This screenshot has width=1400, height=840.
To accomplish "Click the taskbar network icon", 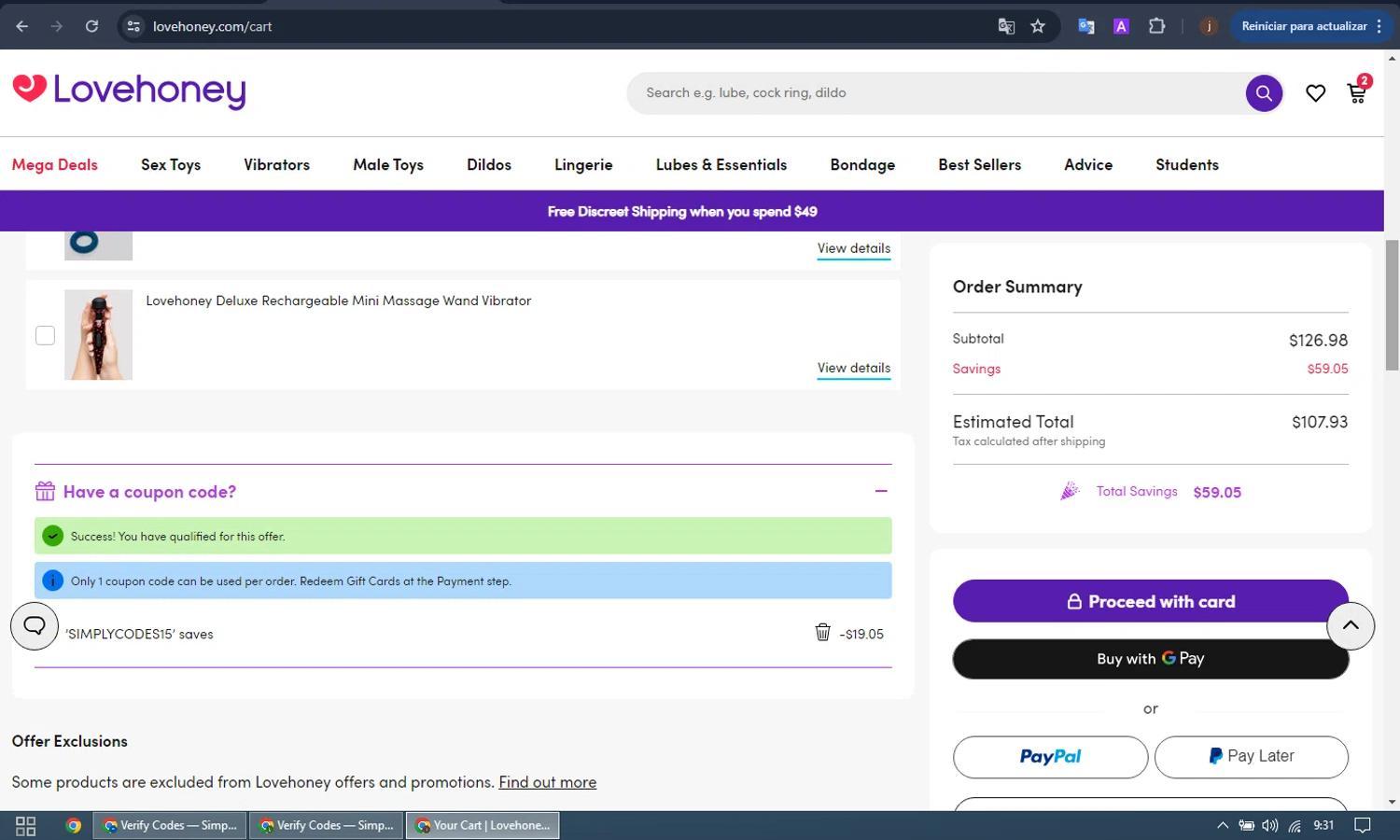I will pos(1295,825).
